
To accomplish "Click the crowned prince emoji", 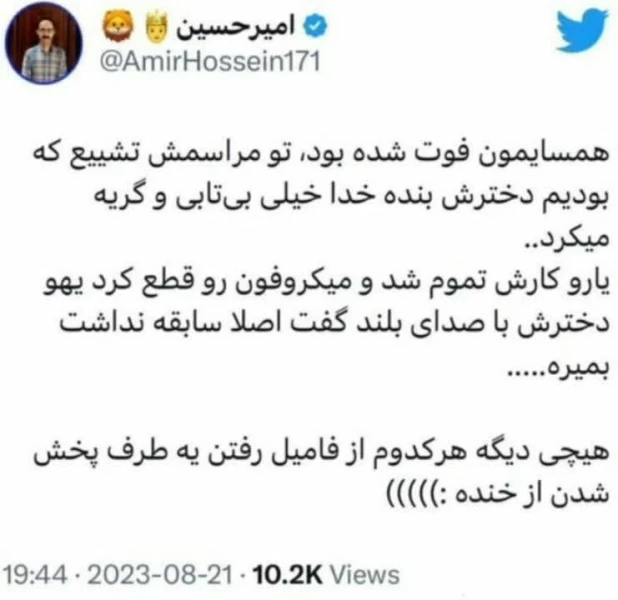I will [156, 27].
